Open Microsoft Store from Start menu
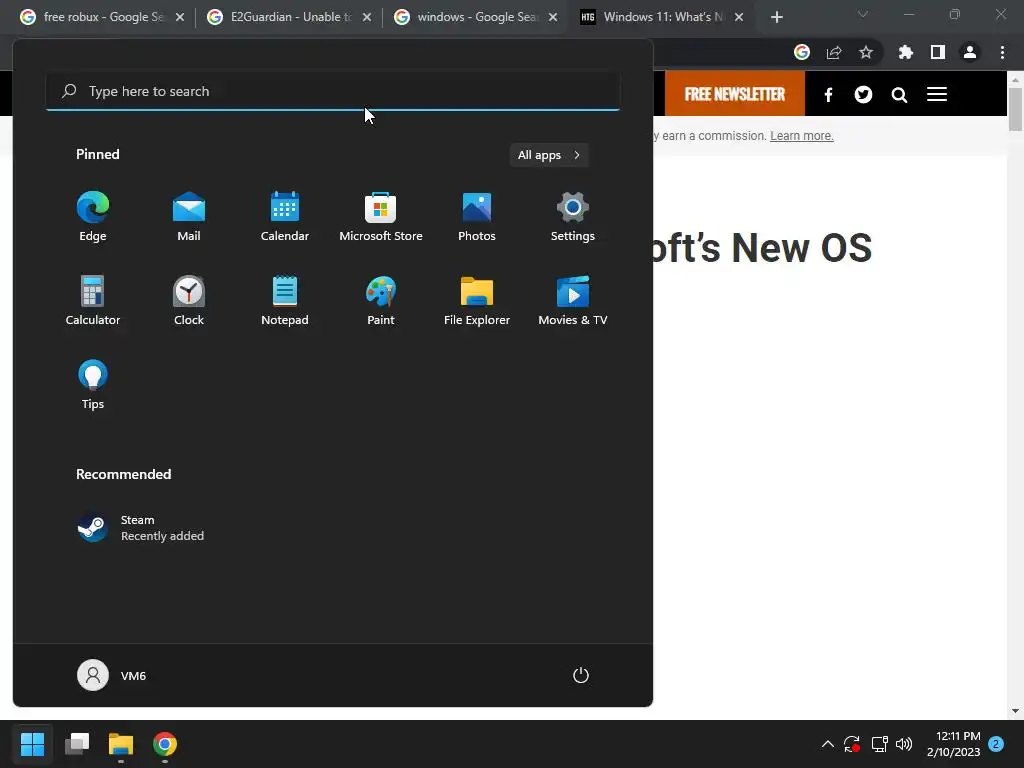Viewport: 1024px width, 768px height. 381,217
